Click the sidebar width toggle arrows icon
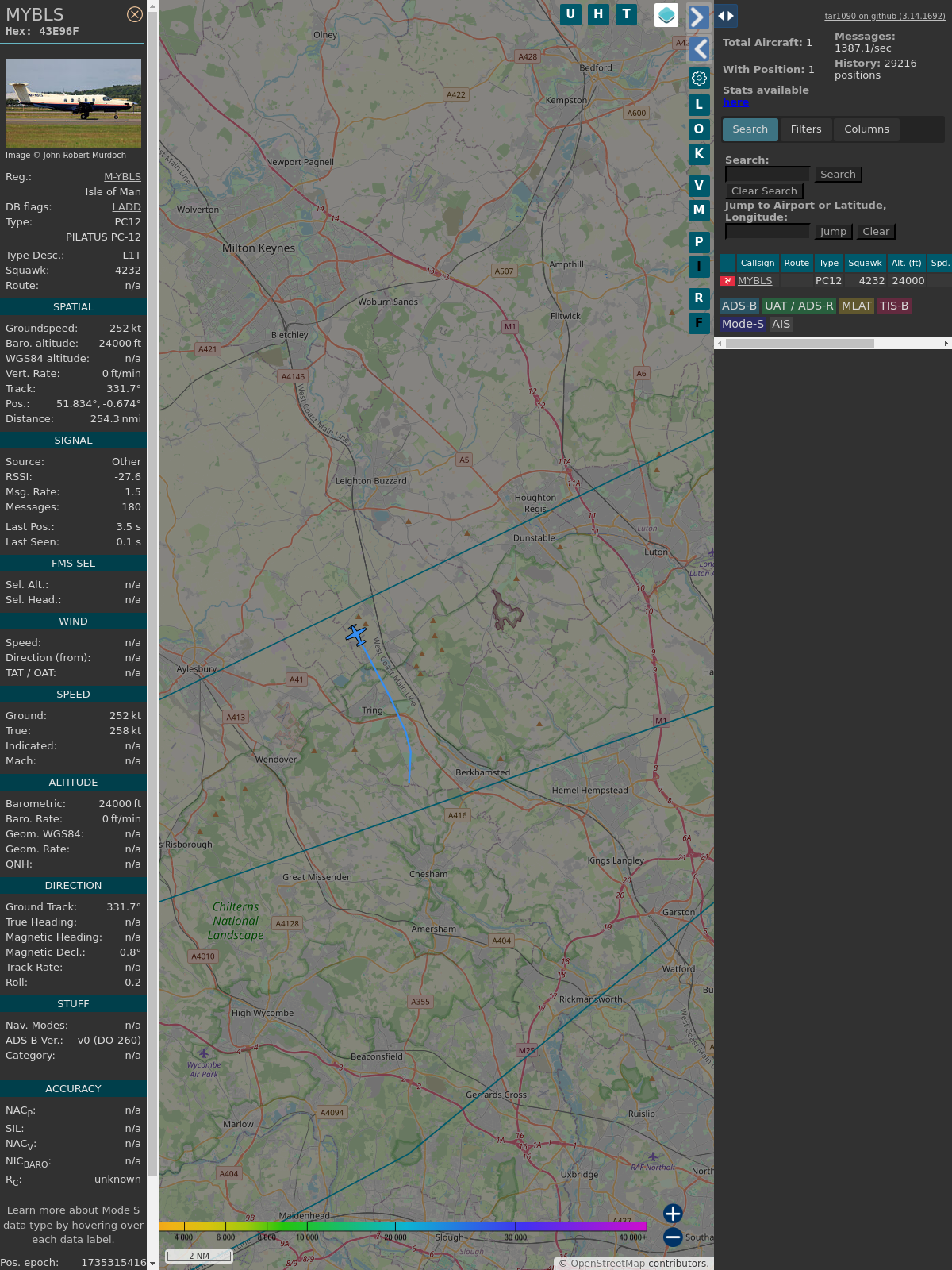The height and width of the screenshot is (1270, 952). 726,16
